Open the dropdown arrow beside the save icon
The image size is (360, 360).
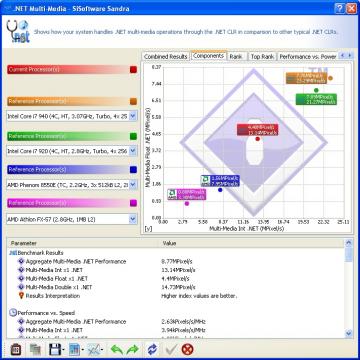tap(63, 350)
